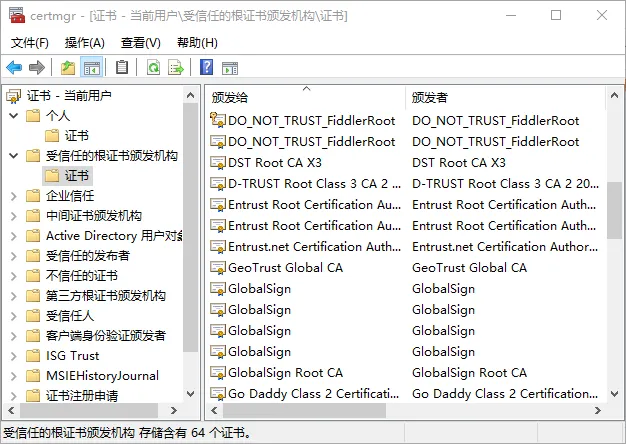626x444 pixels.
Task: Click tree pane horizontal scroll right arrow
Action: pos(174,410)
